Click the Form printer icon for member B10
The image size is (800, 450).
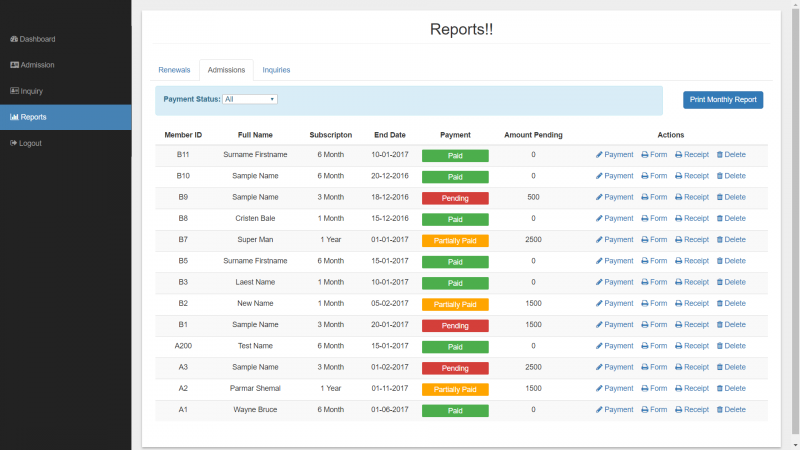(x=645, y=176)
